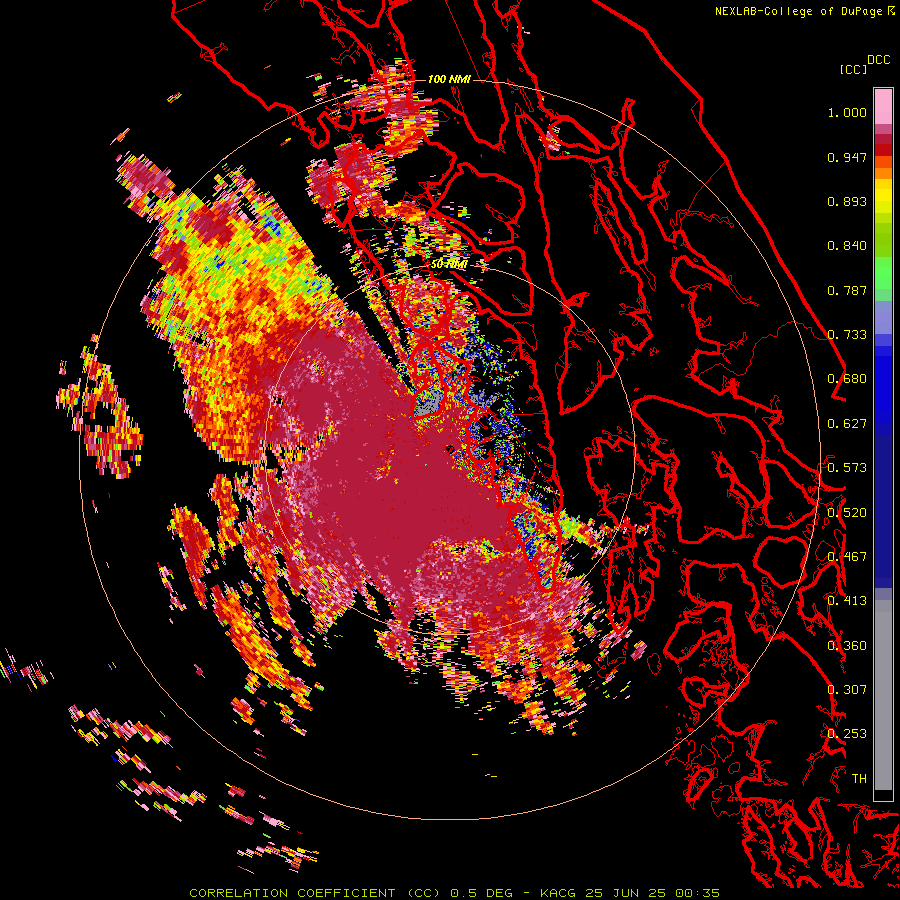Click the DCC label above the color scale
Viewport: 900px width, 900px height.
click(x=879, y=60)
